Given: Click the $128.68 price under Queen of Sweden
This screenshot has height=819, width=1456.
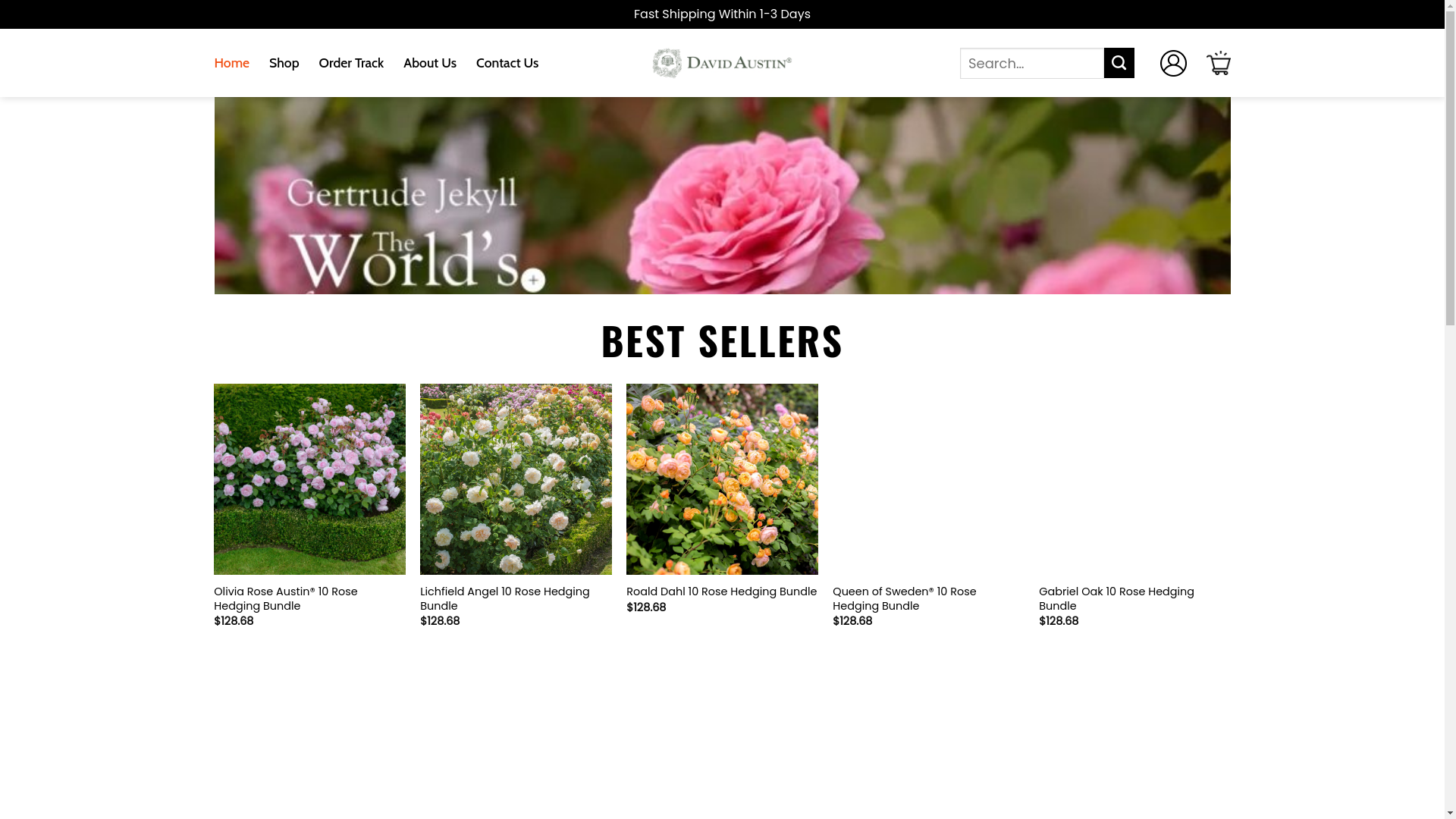Looking at the screenshot, I should pos(852,621).
